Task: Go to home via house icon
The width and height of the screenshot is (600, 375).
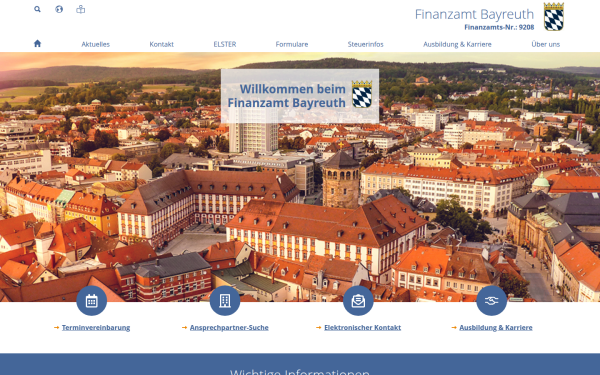Action: (x=37, y=43)
